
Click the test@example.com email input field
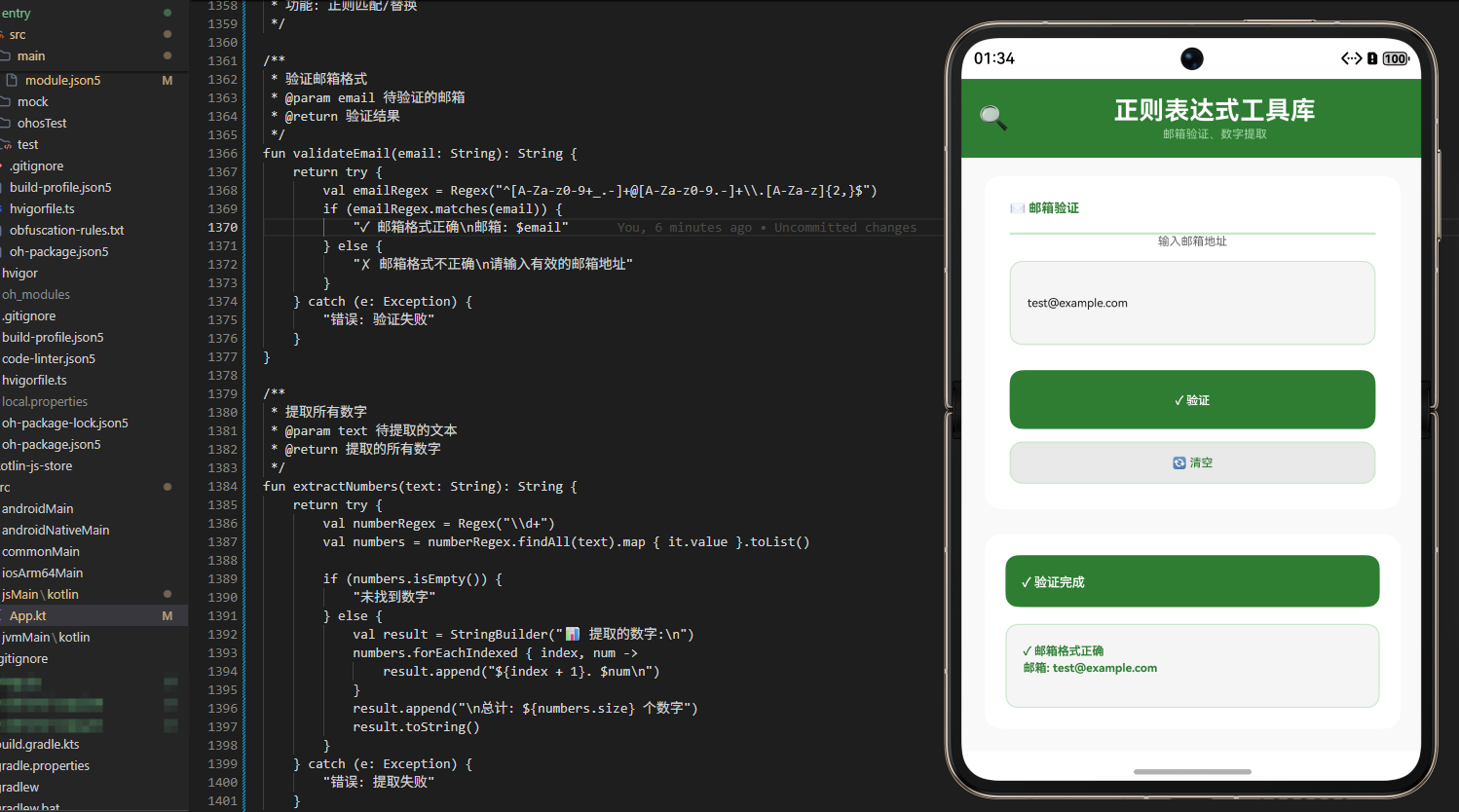pos(1191,303)
